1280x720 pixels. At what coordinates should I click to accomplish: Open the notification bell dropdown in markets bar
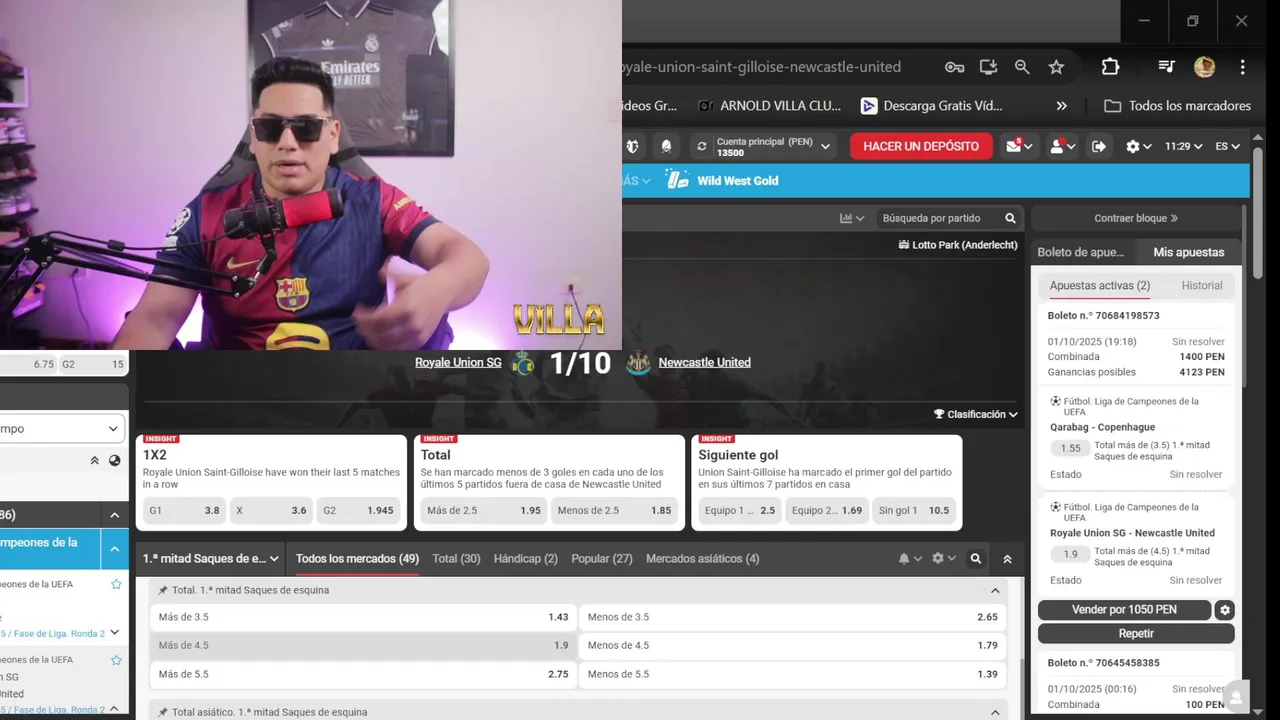[910, 559]
